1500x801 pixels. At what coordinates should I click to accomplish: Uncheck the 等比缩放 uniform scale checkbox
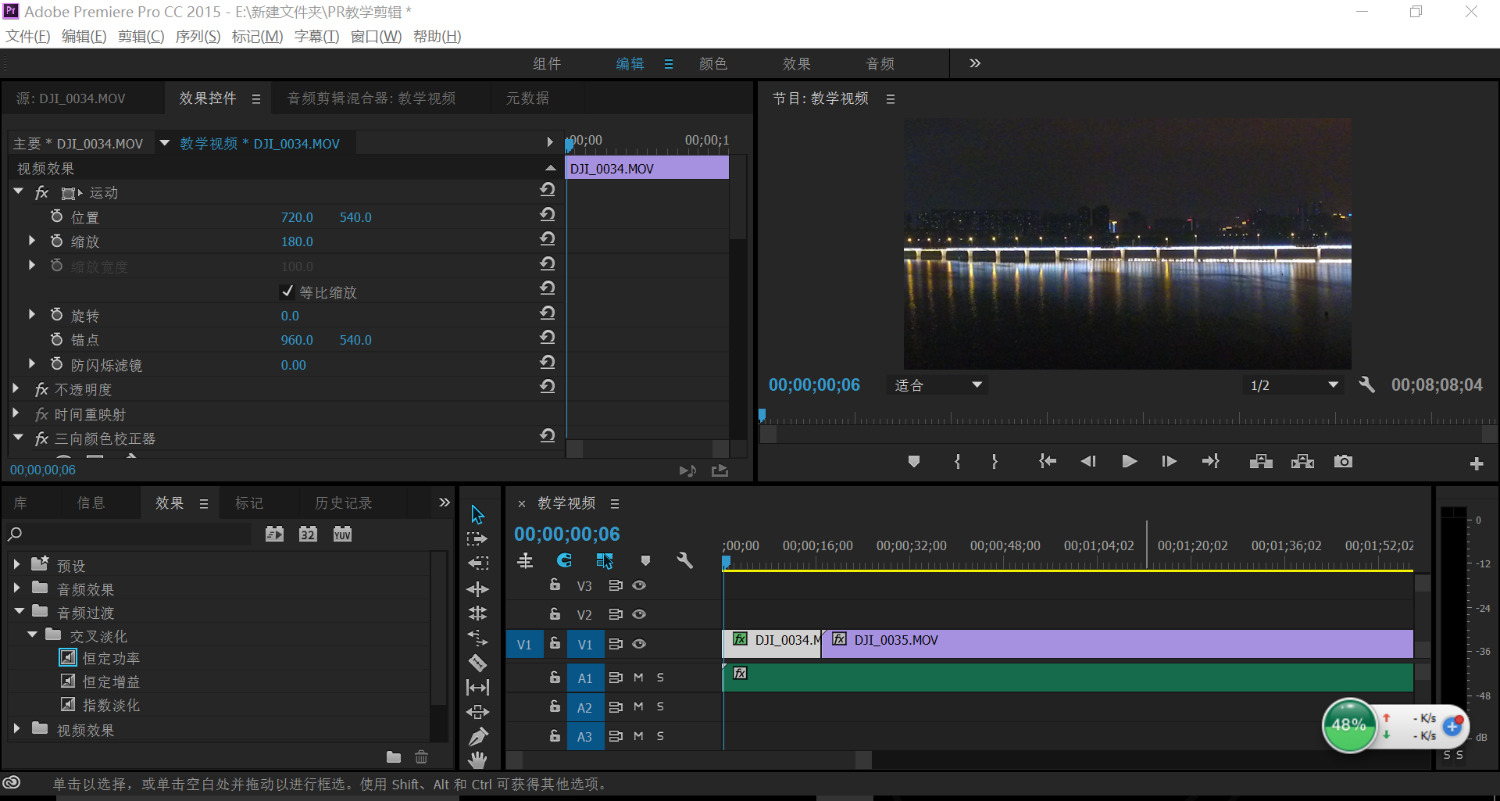click(288, 292)
